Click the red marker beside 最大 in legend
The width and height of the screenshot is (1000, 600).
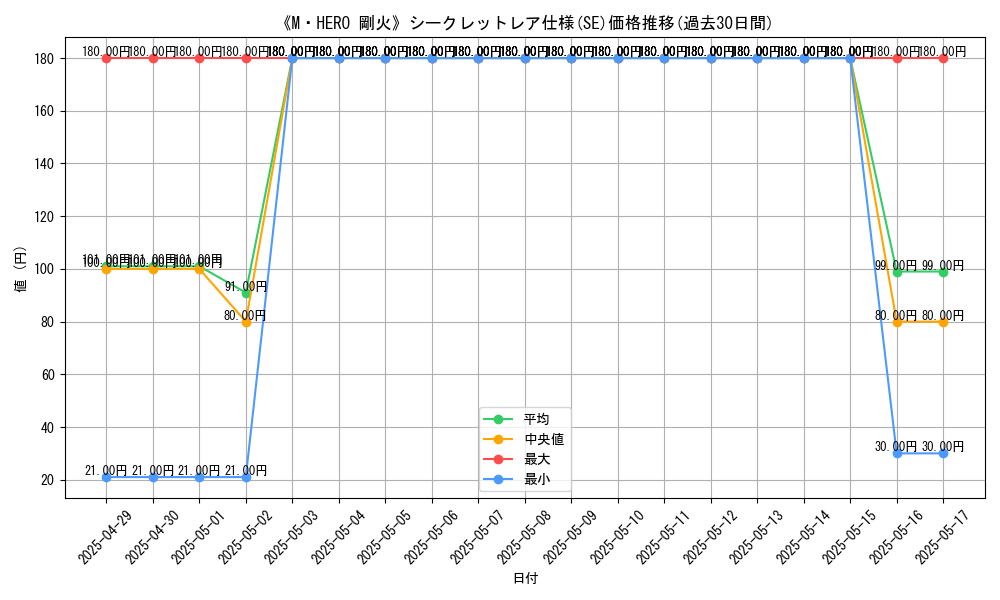point(499,459)
